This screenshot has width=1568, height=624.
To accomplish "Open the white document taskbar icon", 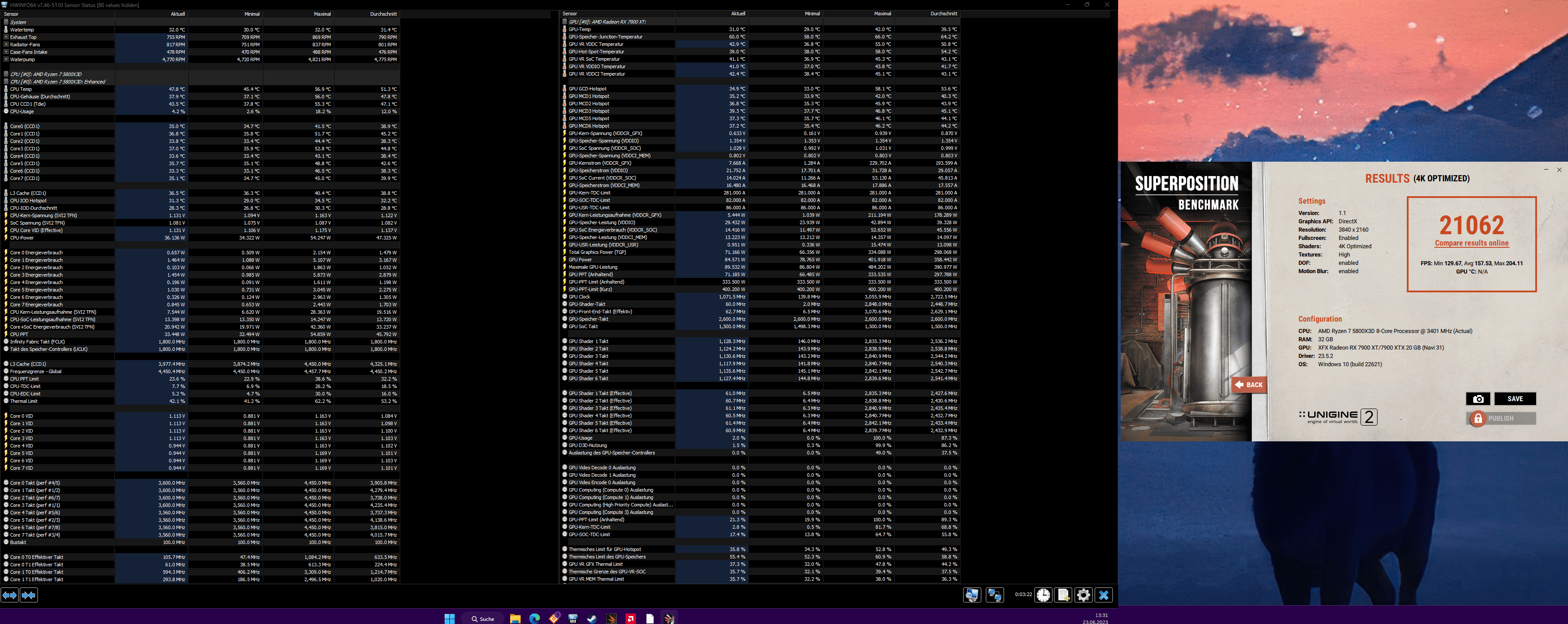I will 649,618.
